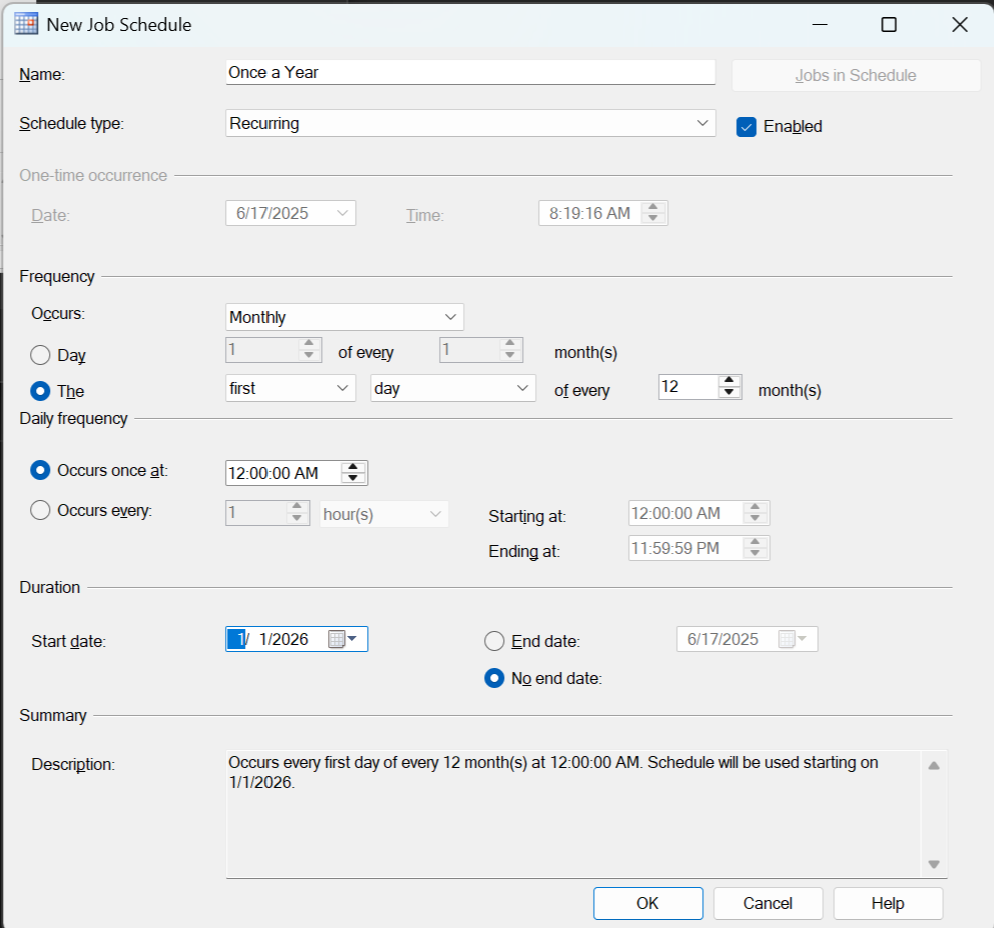Open the Help button

click(x=887, y=903)
